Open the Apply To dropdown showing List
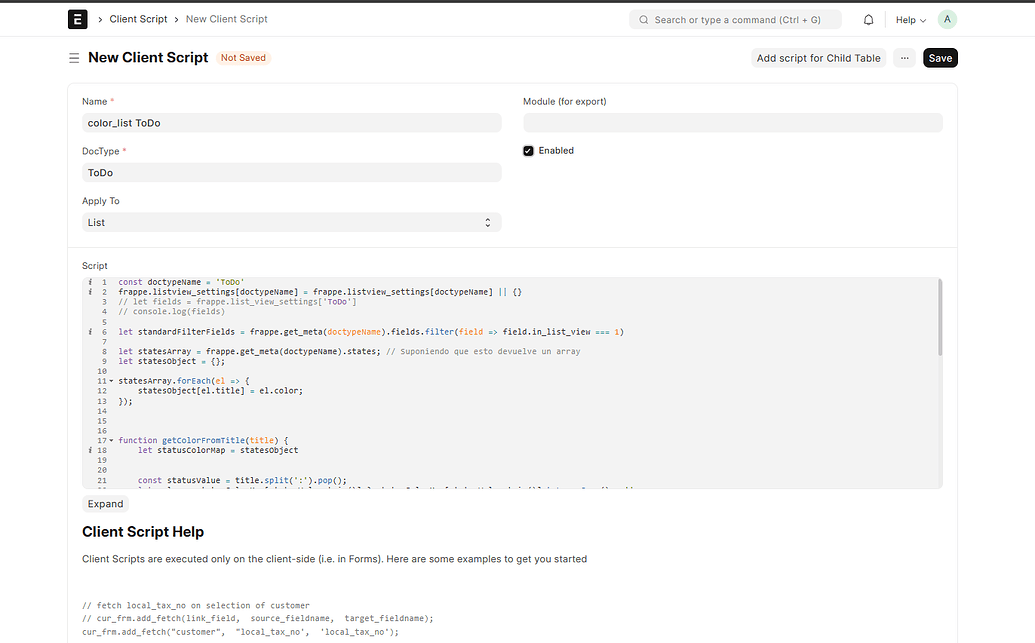This screenshot has height=643, width=1035. 290,222
